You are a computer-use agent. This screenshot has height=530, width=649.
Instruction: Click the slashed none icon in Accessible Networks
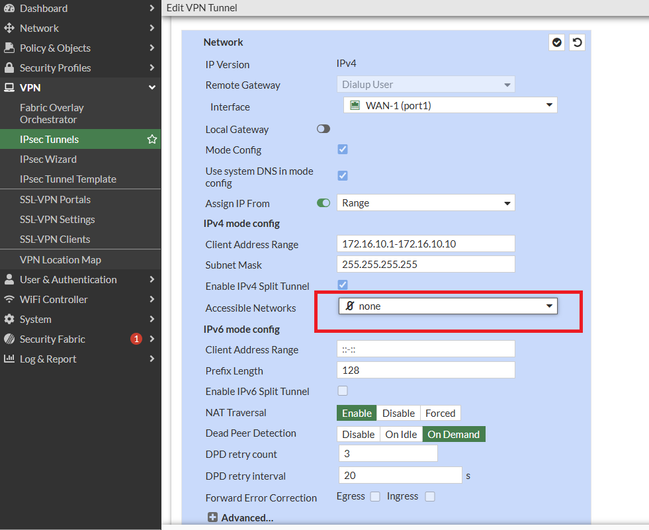[350, 306]
